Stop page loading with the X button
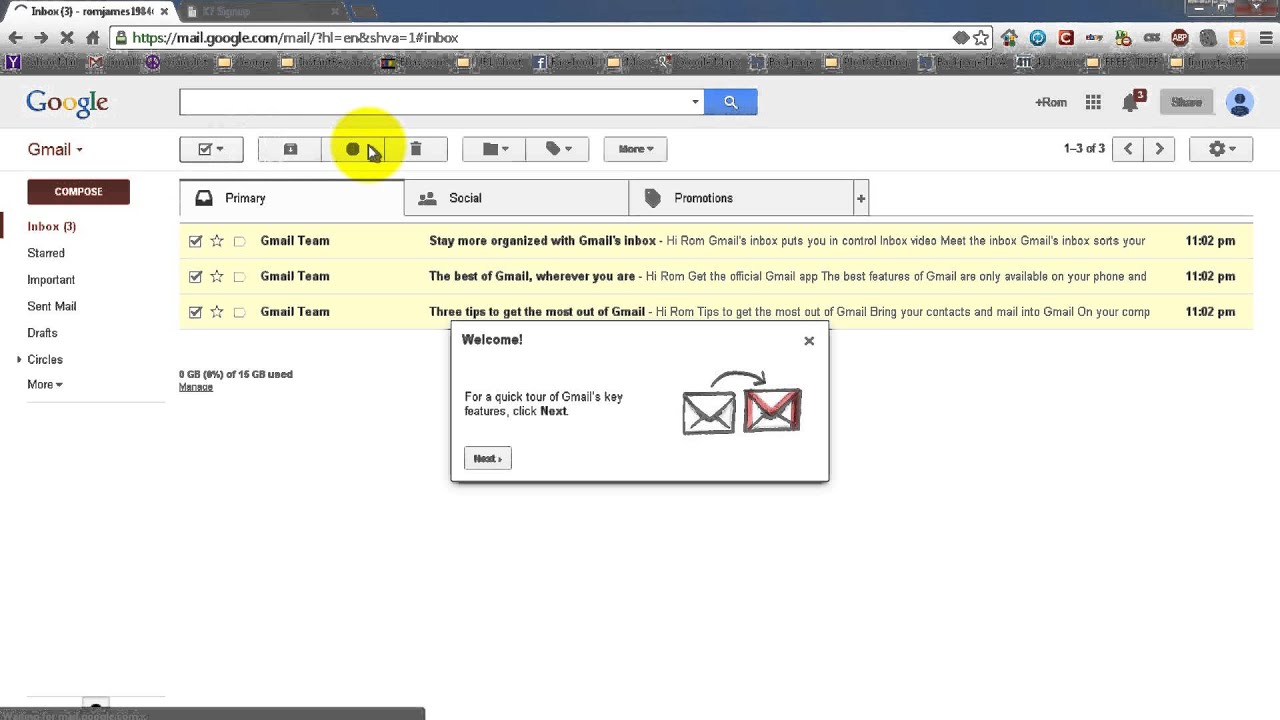This screenshot has height=720, width=1280. pyautogui.click(x=67, y=38)
